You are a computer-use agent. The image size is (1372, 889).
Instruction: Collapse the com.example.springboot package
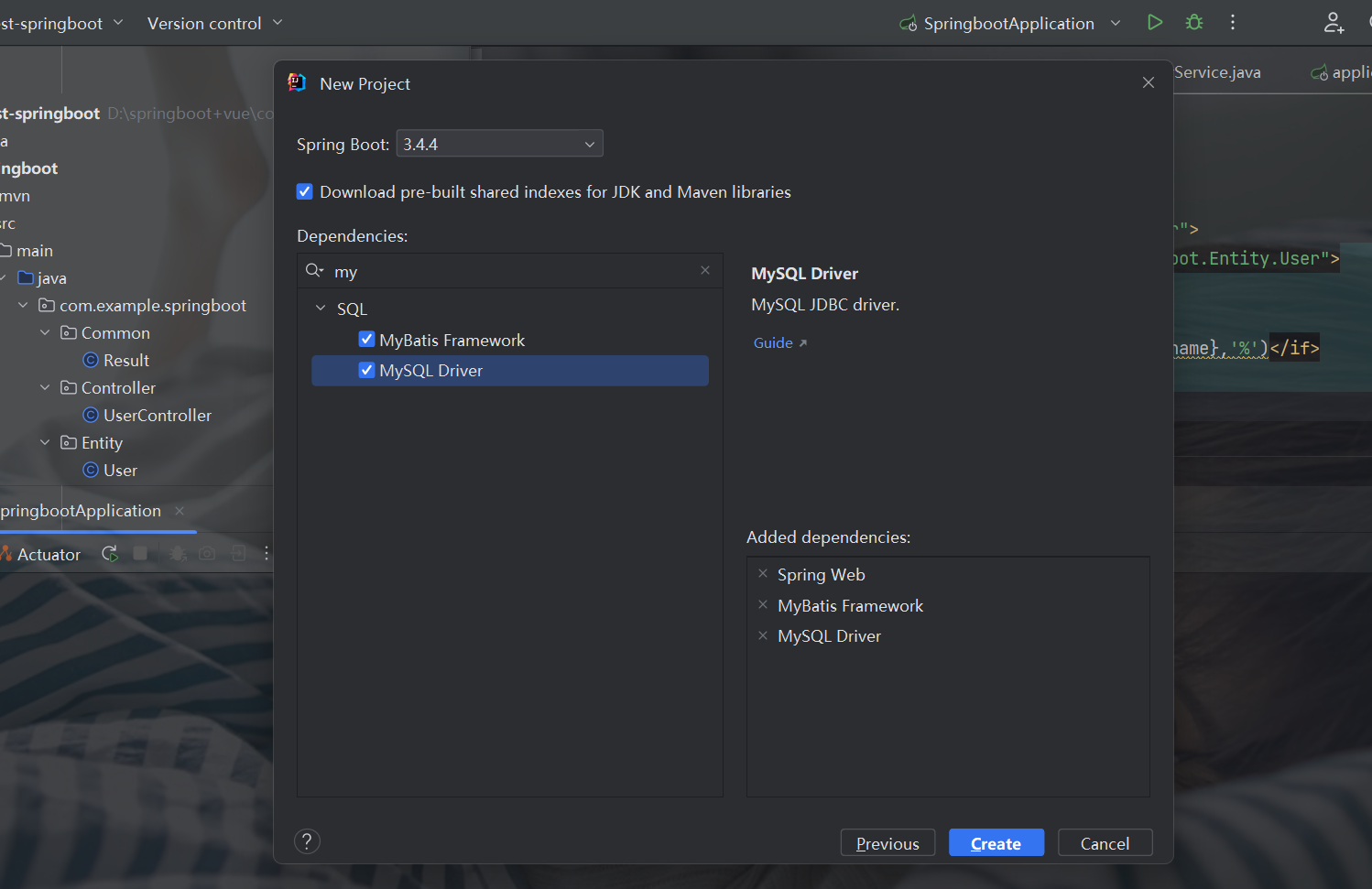point(23,305)
